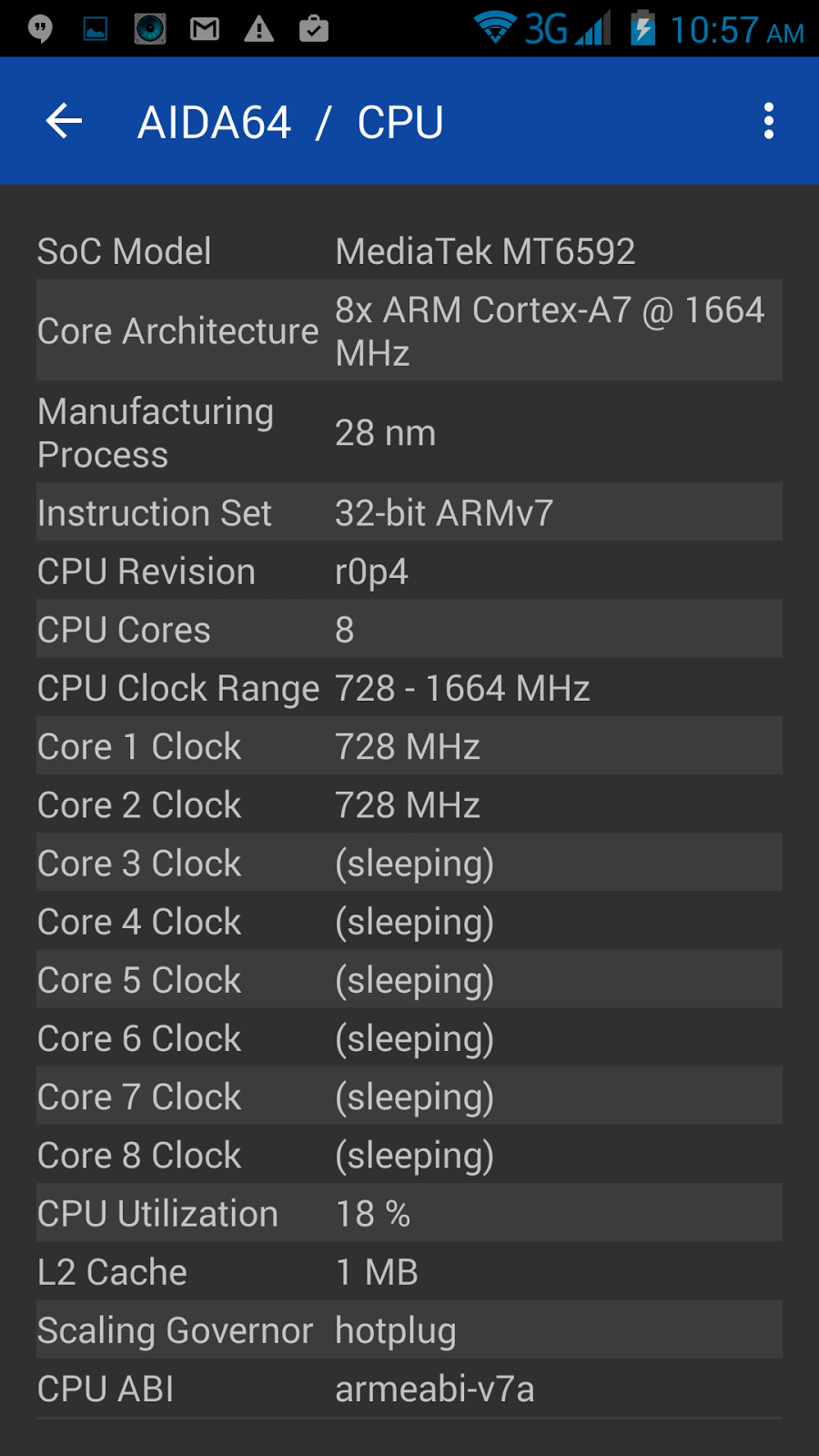Open the three-dot overflow menu

[x=769, y=121]
